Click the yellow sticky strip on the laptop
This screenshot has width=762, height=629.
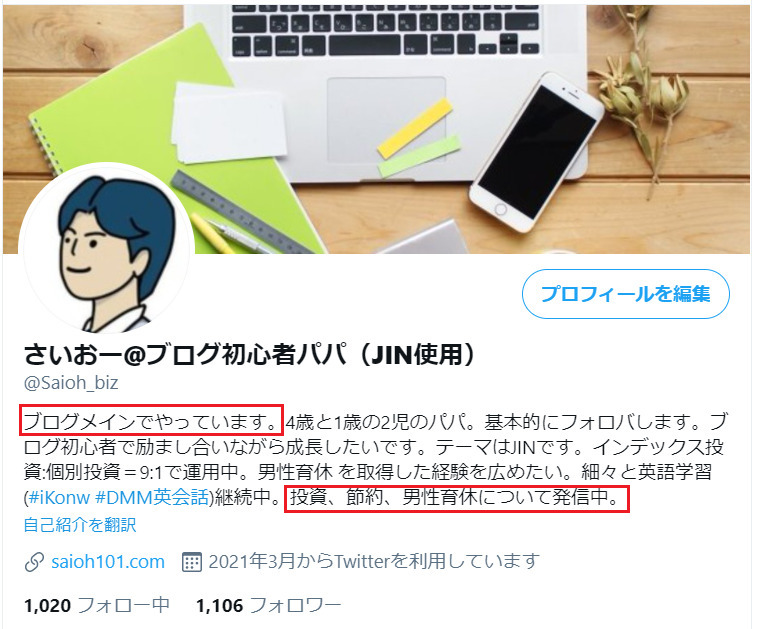[x=415, y=128]
